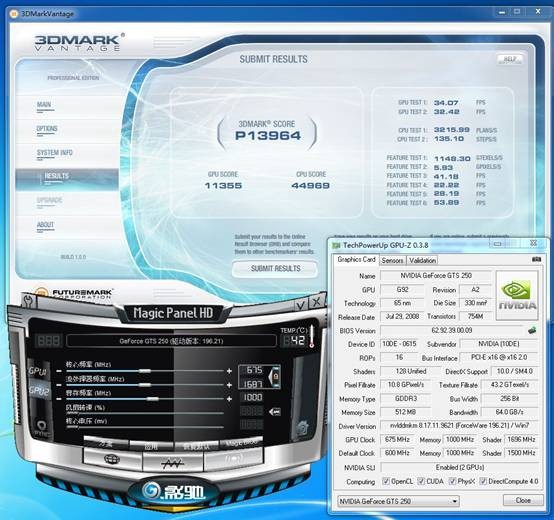This screenshot has height=520, width=554.
Task: Click the home icon in Magic Panel
Action: pyautogui.click(x=302, y=428)
